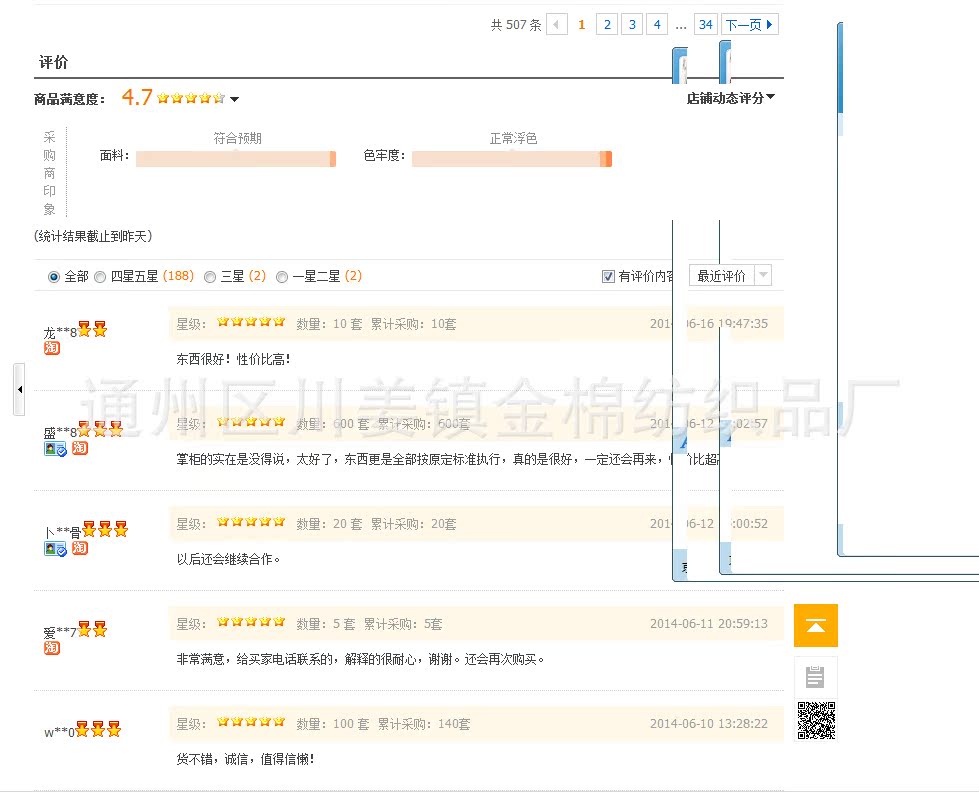979x792 pixels.
Task: Click the Taobao icon under 爱**7
Action: coord(52,648)
